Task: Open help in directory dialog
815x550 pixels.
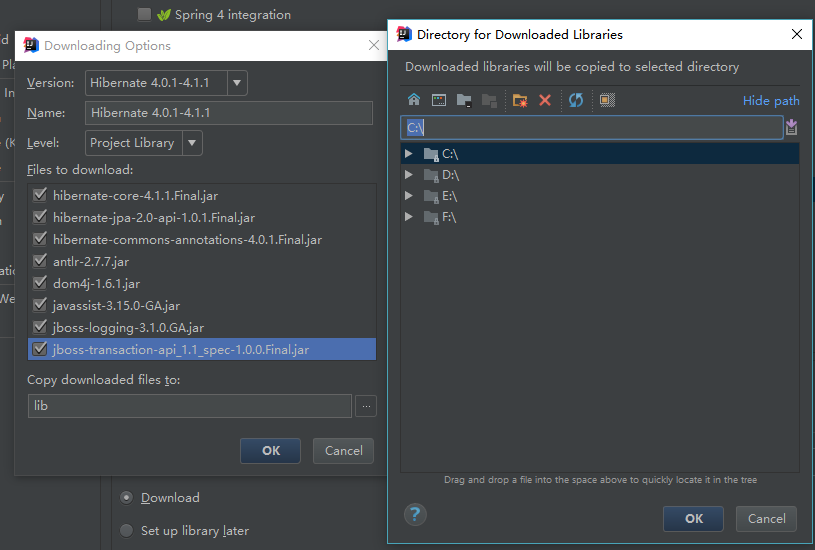Action: click(415, 515)
